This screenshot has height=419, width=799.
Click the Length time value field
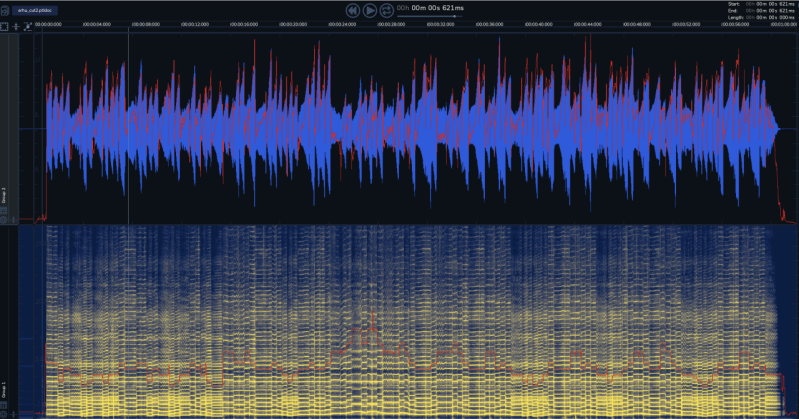click(769, 16)
